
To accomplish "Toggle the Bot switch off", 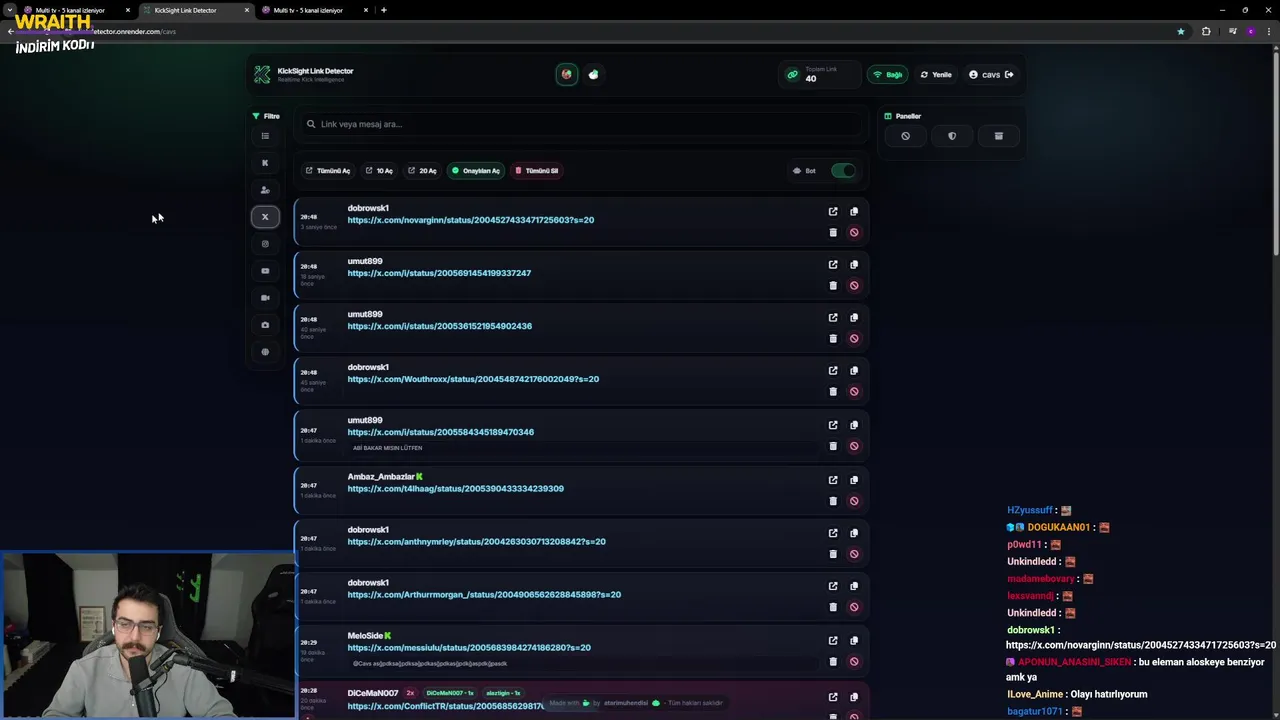I will point(843,171).
